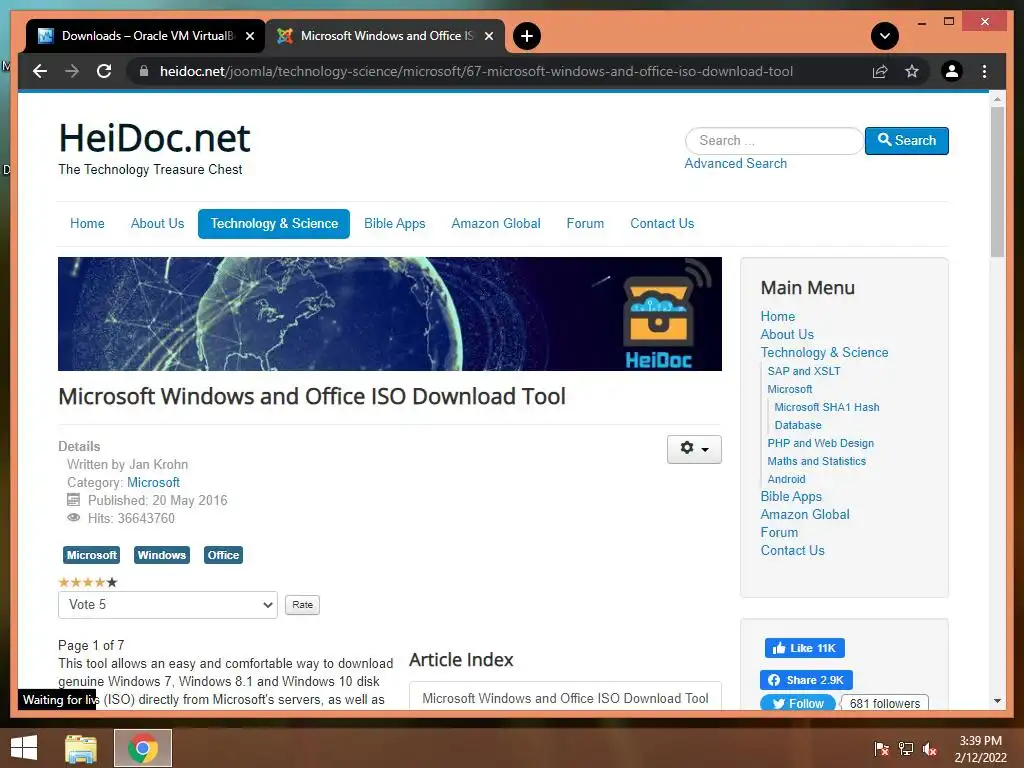Open the Chrome three-dot menu

(x=984, y=71)
